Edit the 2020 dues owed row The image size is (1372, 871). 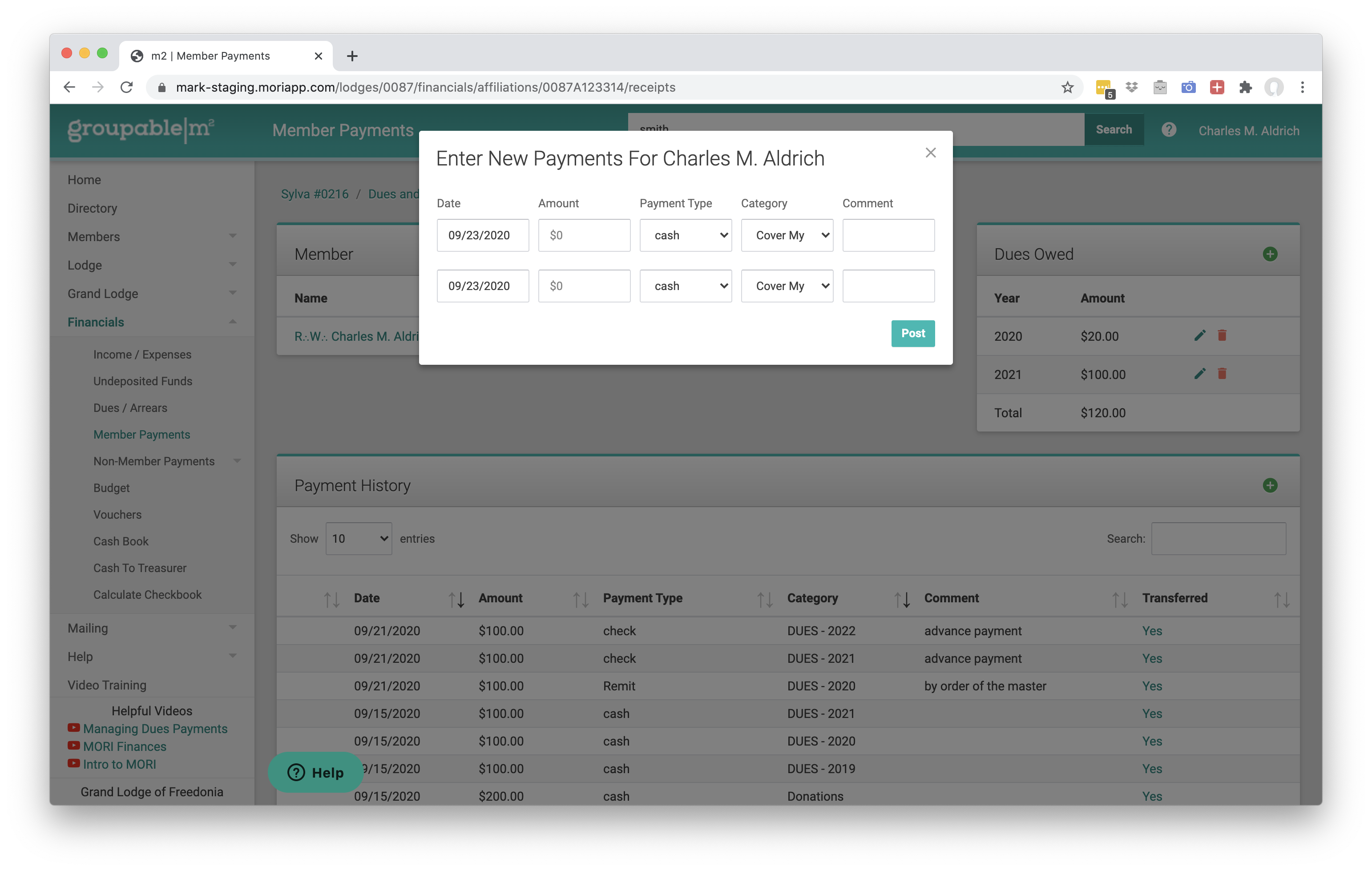click(1199, 335)
